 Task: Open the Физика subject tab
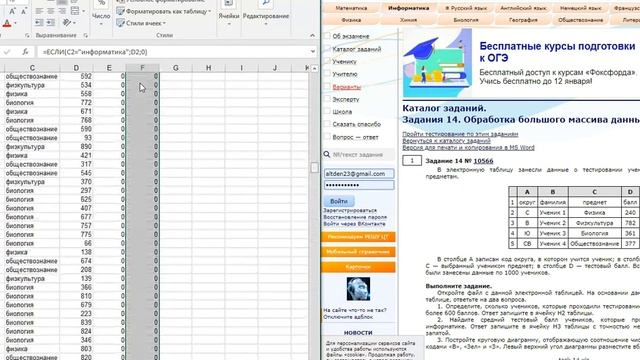click(351, 20)
